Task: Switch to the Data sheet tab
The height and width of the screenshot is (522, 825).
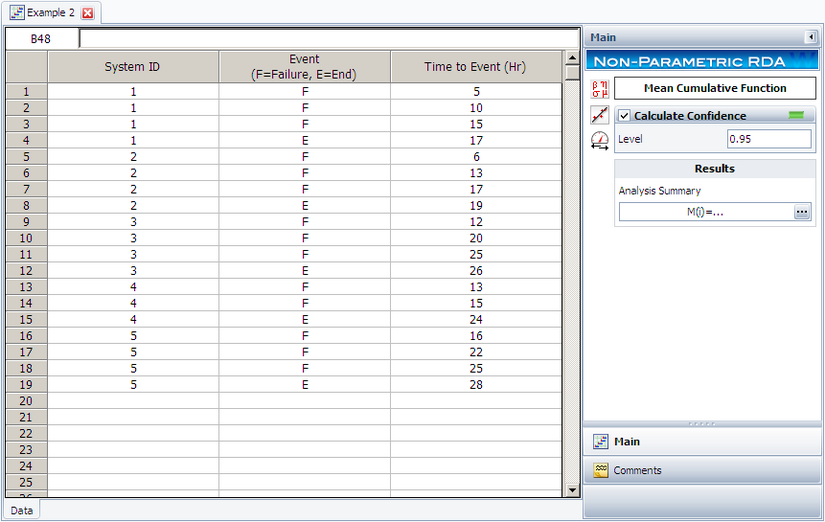Action: (21, 510)
